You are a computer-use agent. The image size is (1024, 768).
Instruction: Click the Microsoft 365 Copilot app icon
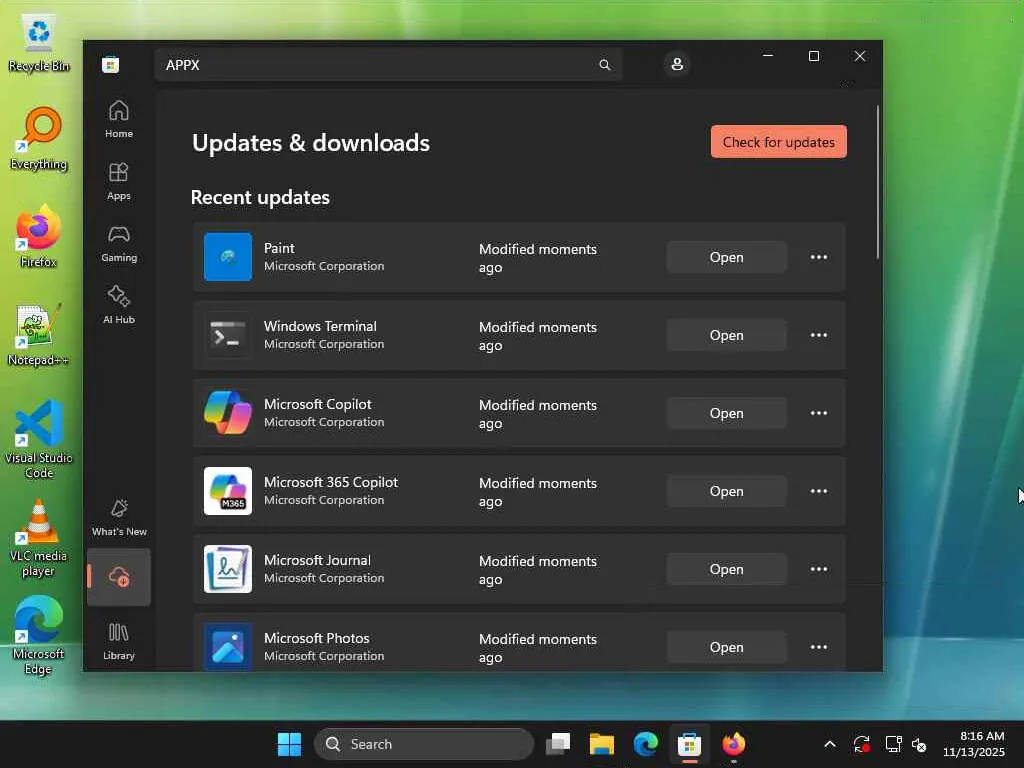[x=228, y=491]
